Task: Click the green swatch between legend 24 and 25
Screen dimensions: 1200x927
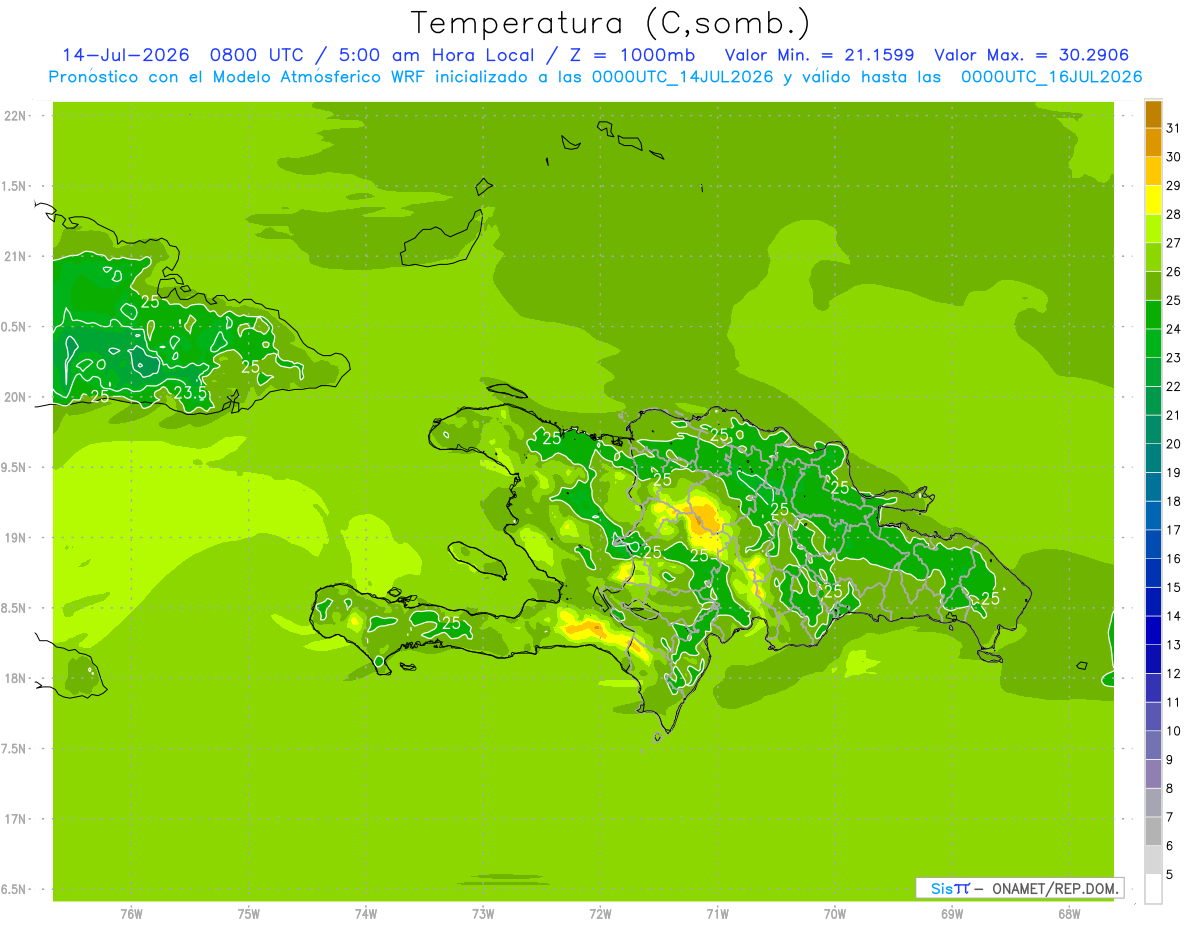Action: click(x=1153, y=315)
